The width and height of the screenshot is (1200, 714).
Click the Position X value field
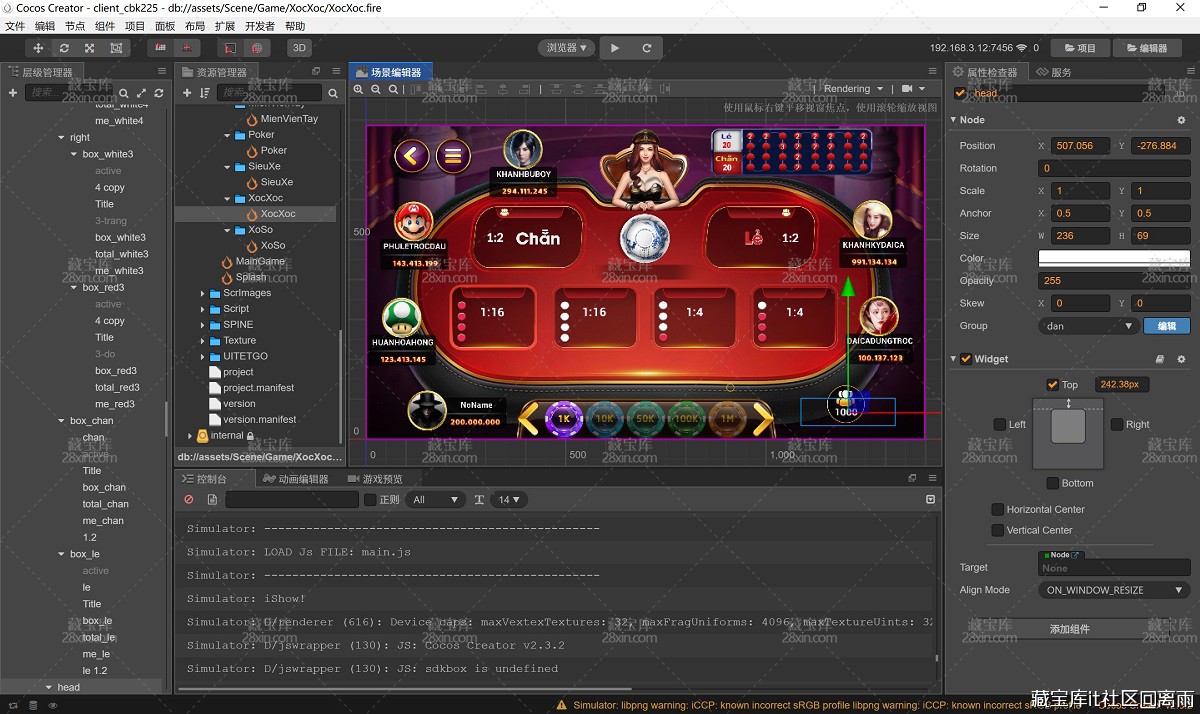pyautogui.click(x=1081, y=146)
